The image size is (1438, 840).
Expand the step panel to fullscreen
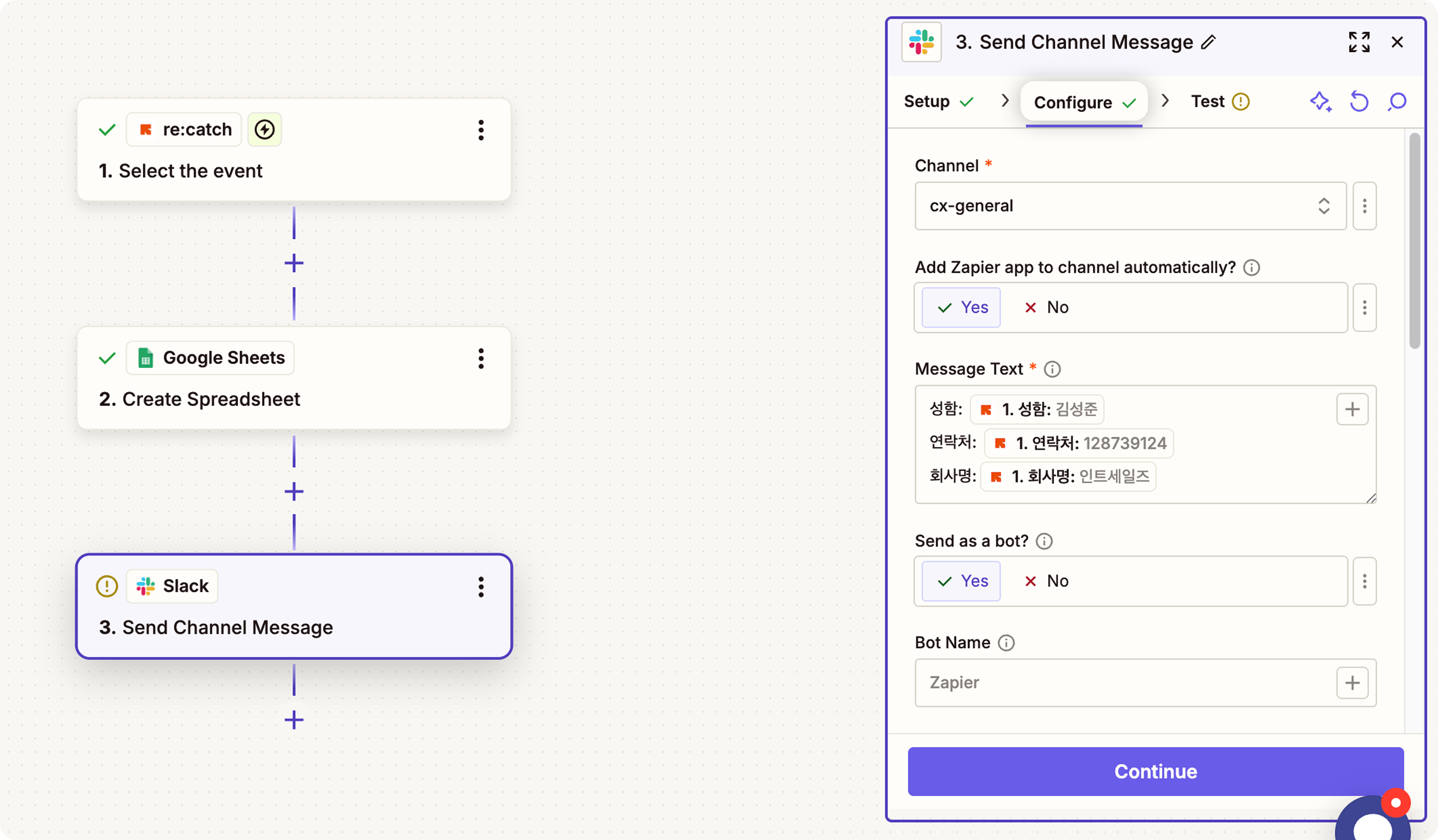1358,42
